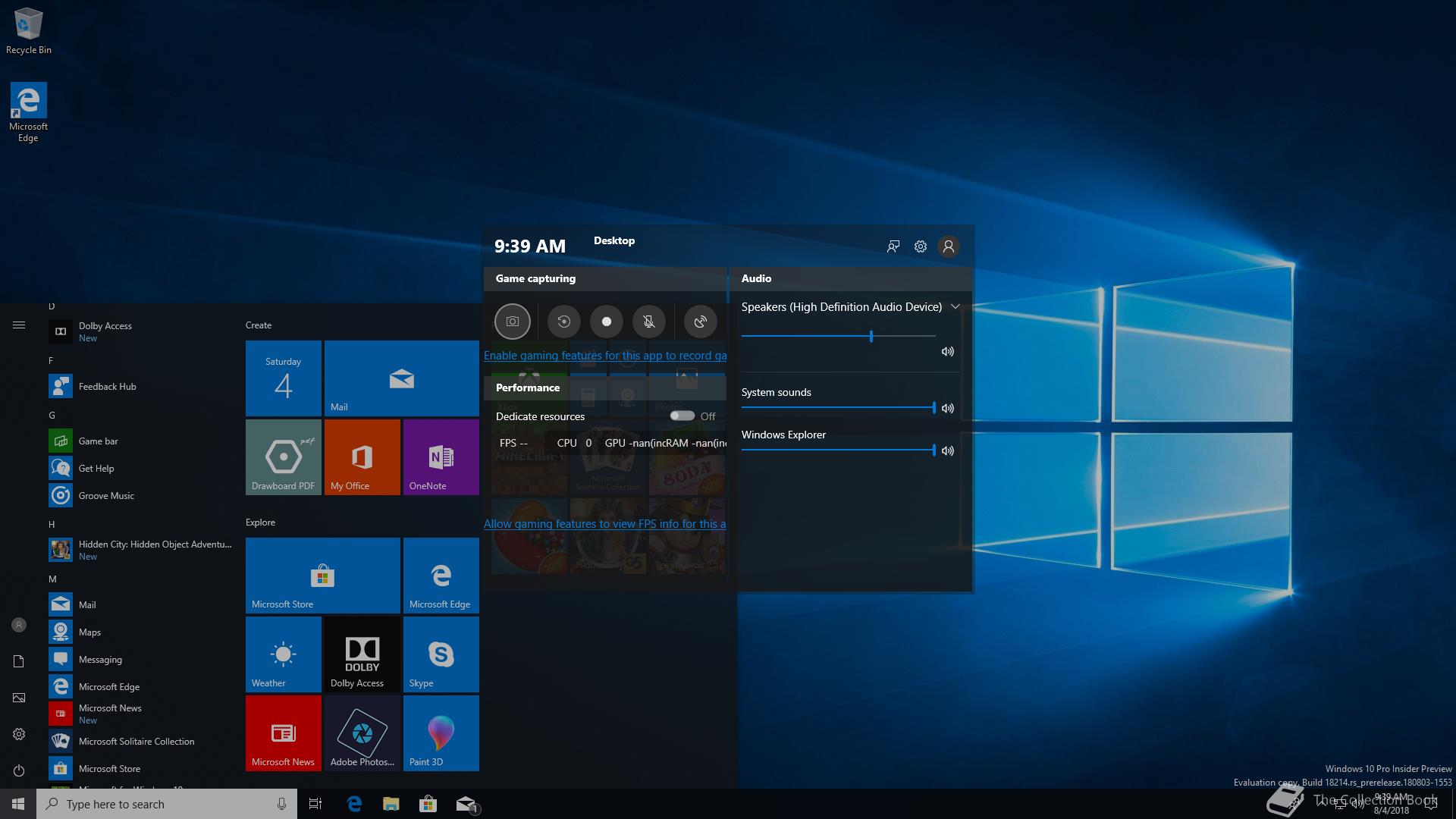This screenshot has width=1456, height=819.
Task: Open Game bar from the app list
Action: 140,441
